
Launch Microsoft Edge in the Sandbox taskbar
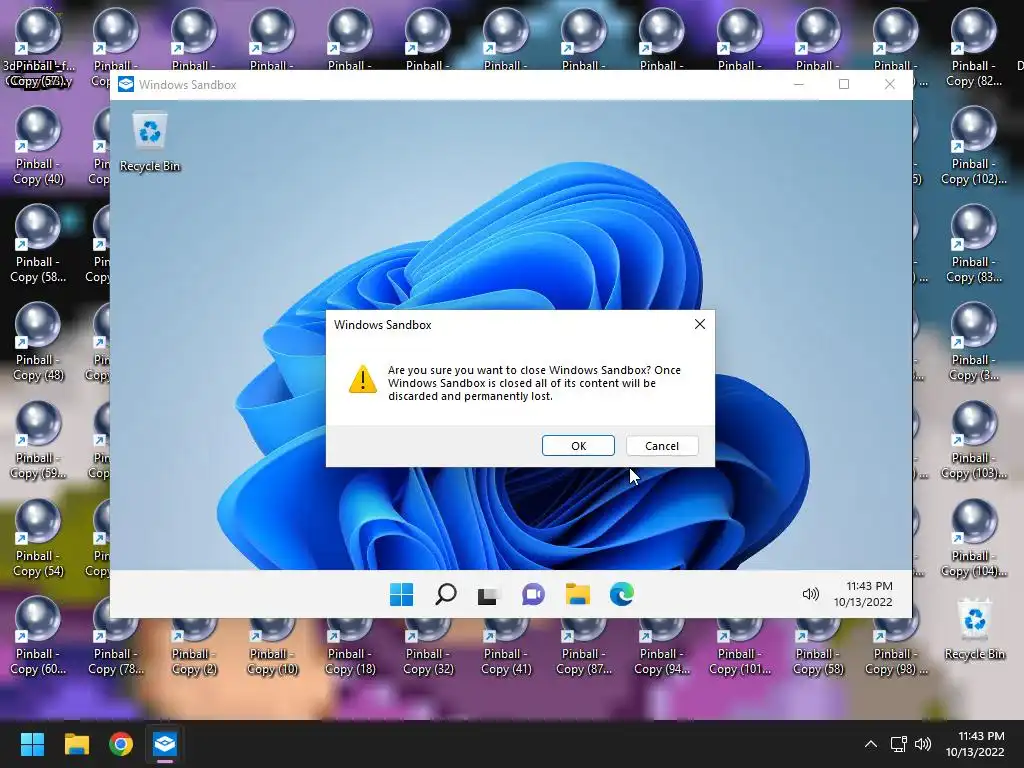[621, 594]
